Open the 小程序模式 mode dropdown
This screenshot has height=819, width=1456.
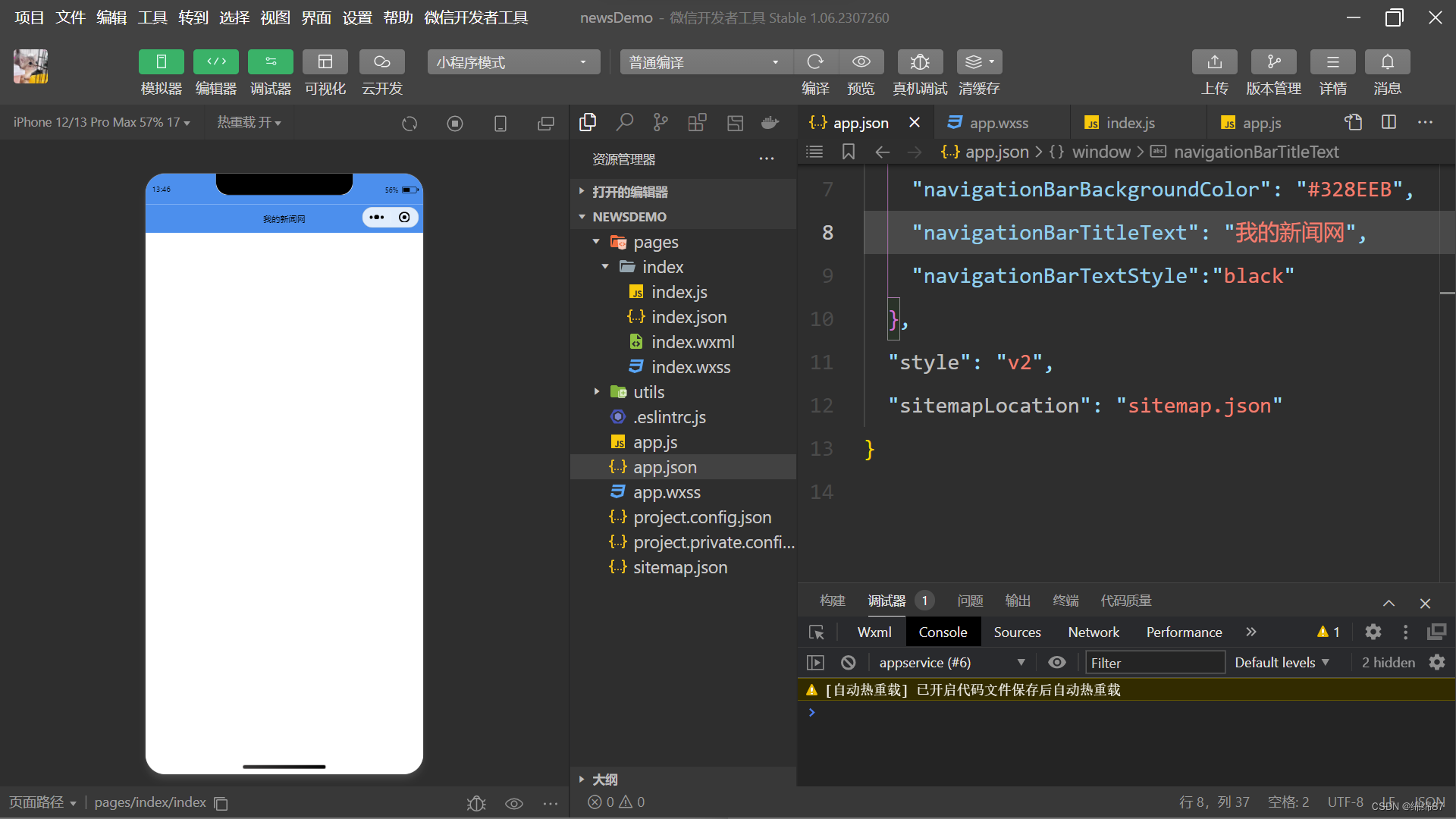[513, 62]
